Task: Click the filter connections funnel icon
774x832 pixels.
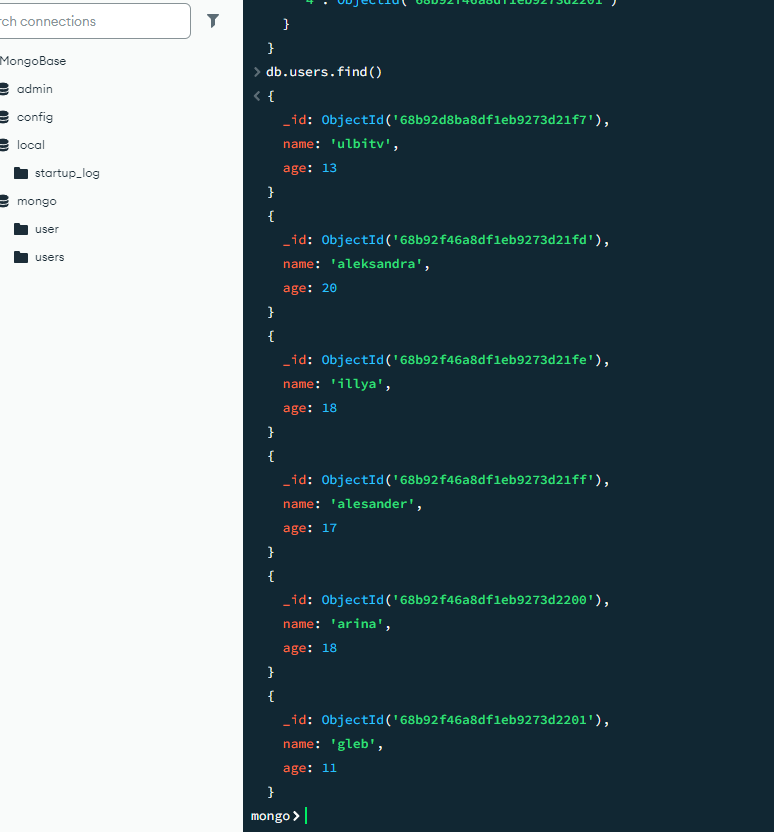Action: click(213, 21)
